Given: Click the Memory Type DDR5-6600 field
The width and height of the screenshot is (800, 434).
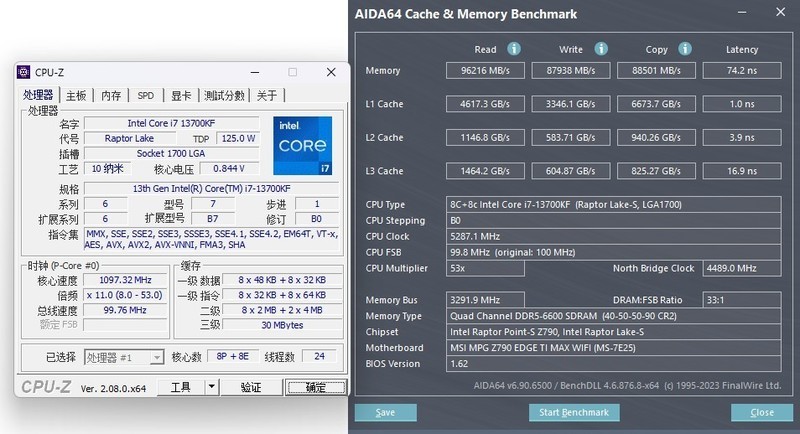Looking at the screenshot, I should (x=613, y=316).
